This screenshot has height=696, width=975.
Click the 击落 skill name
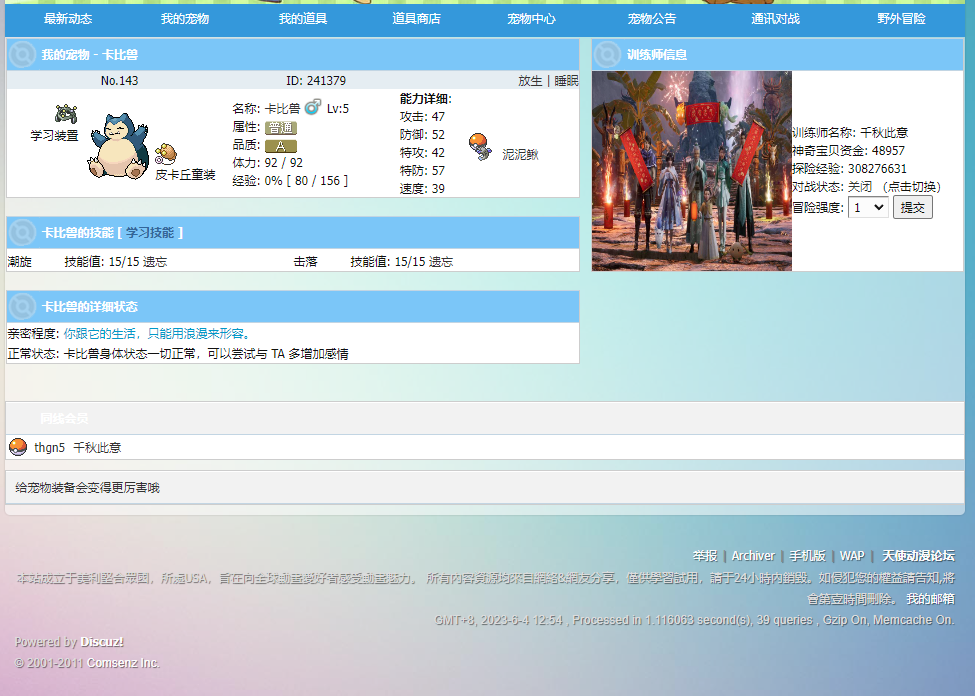(305, 262)
